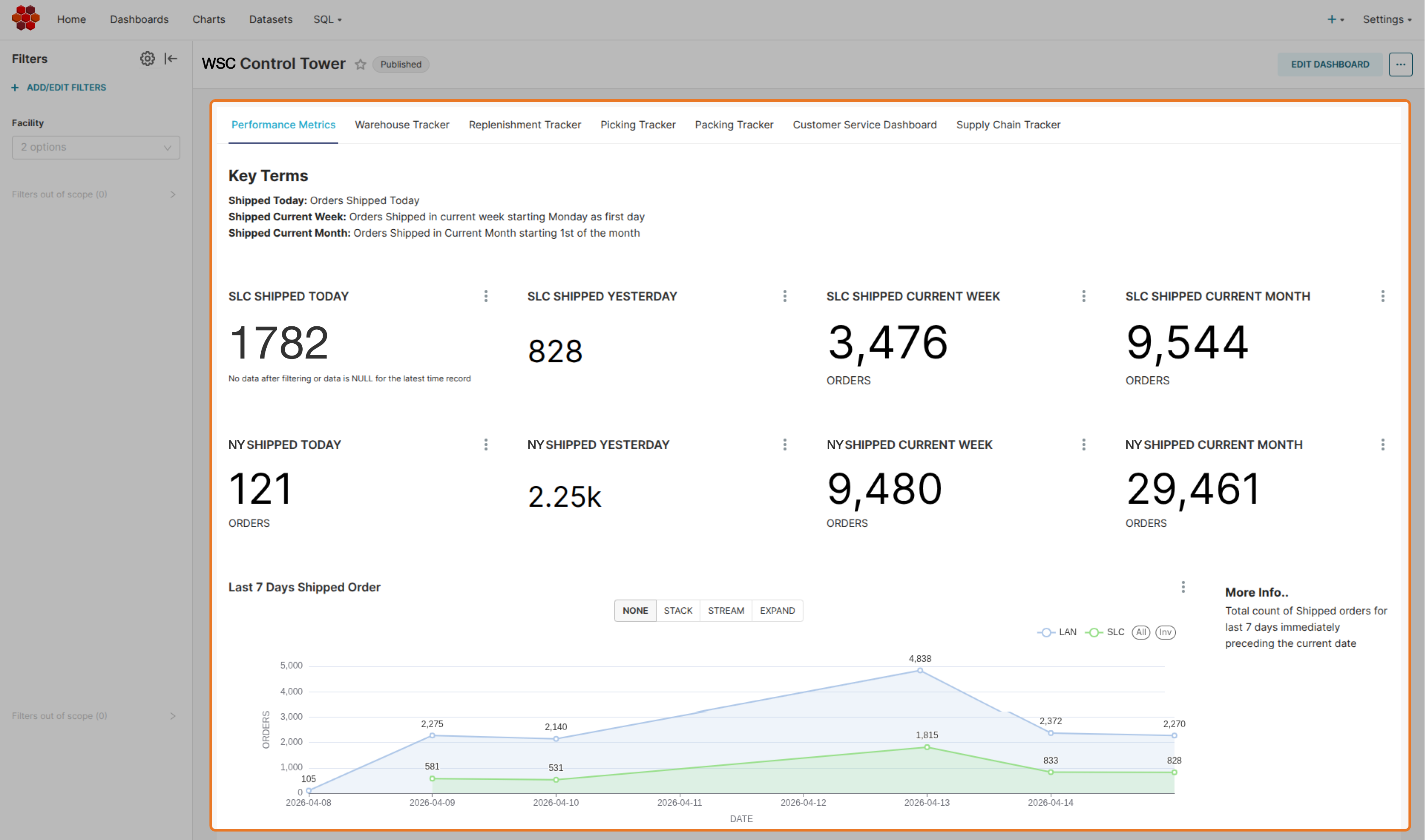Expand the SQL menu dropdown
The image size is (1425, 840).
(328, 19)
